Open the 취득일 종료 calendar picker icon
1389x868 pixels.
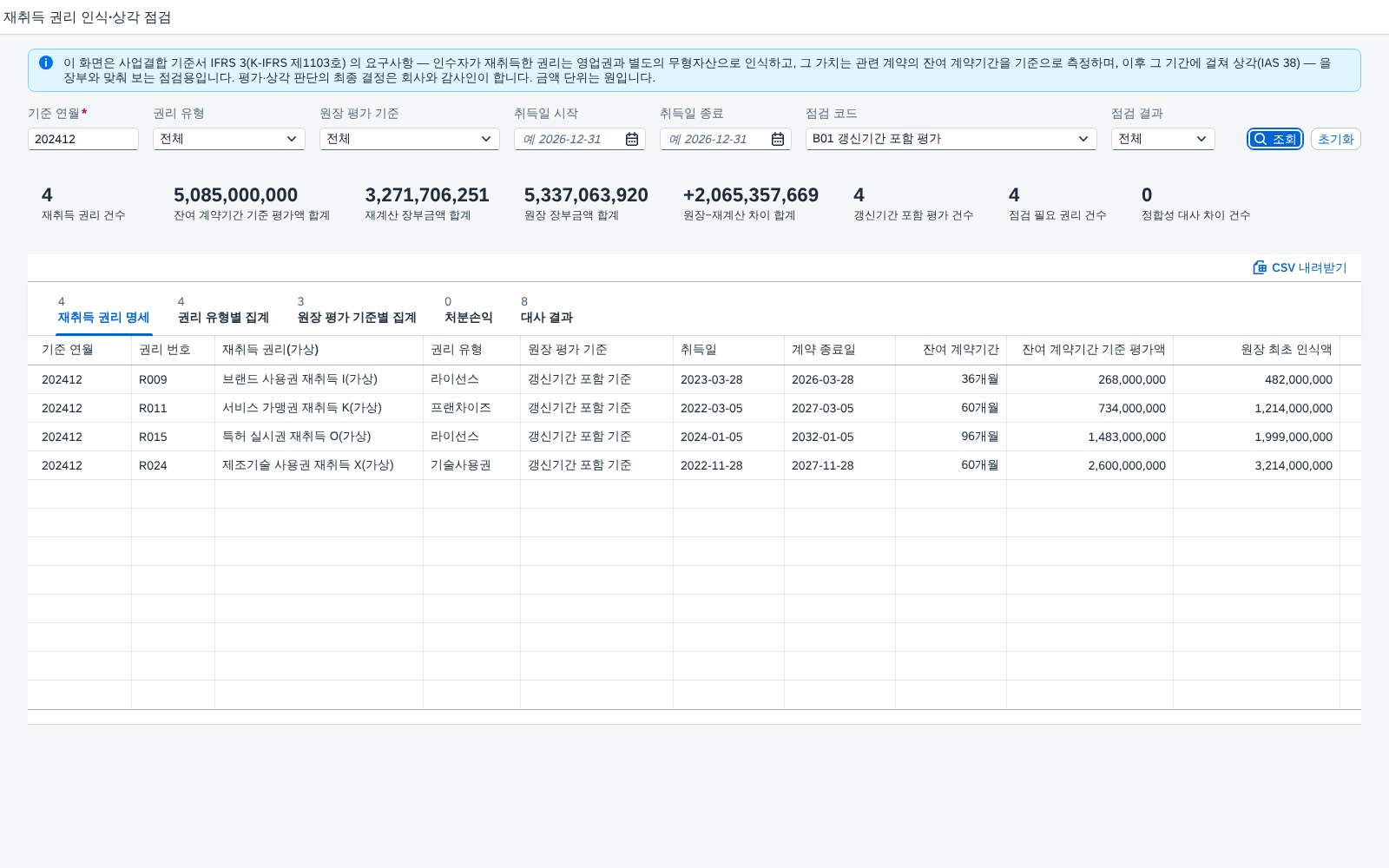(778, 139)
